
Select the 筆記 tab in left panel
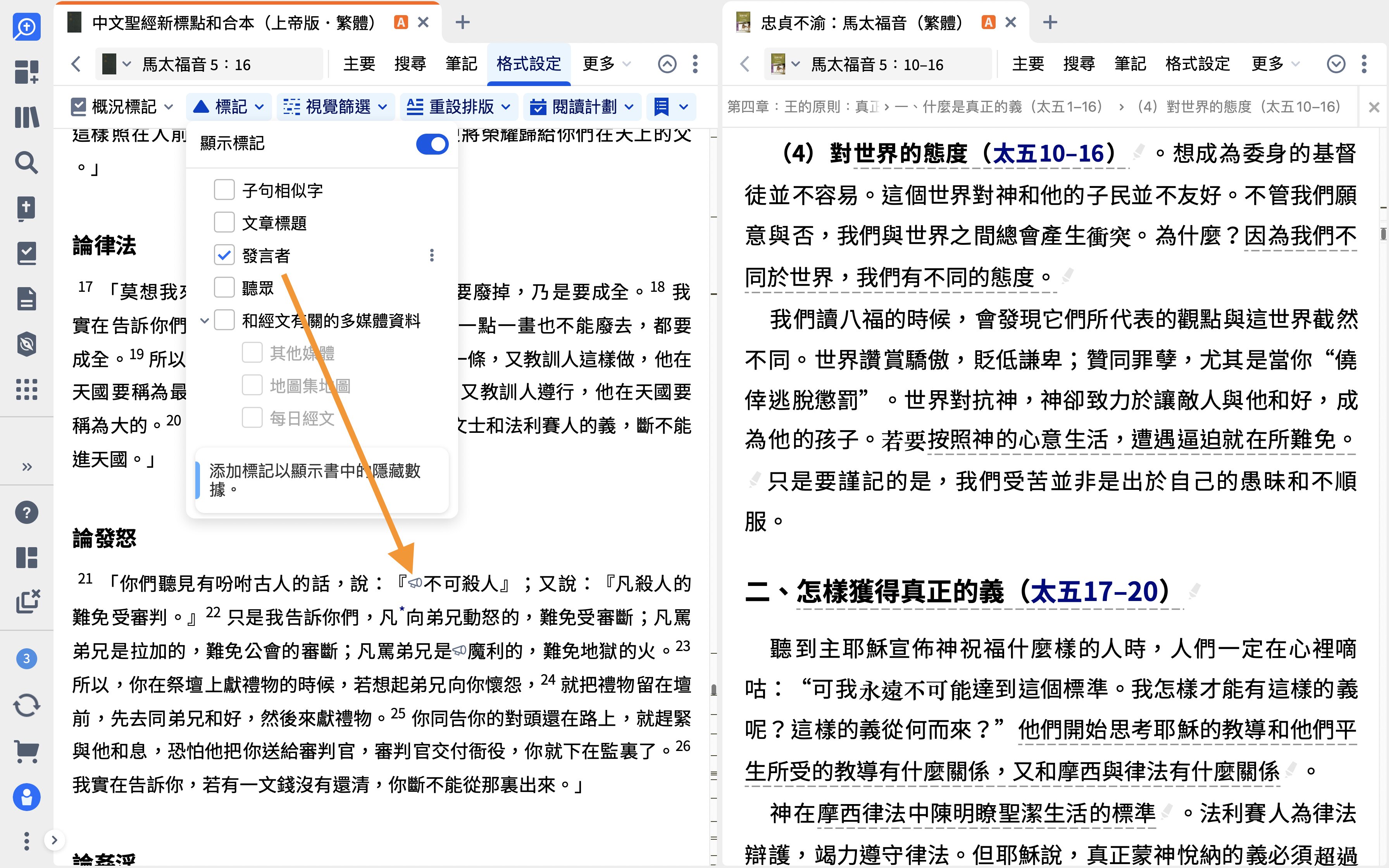click(x=462, y=64)
